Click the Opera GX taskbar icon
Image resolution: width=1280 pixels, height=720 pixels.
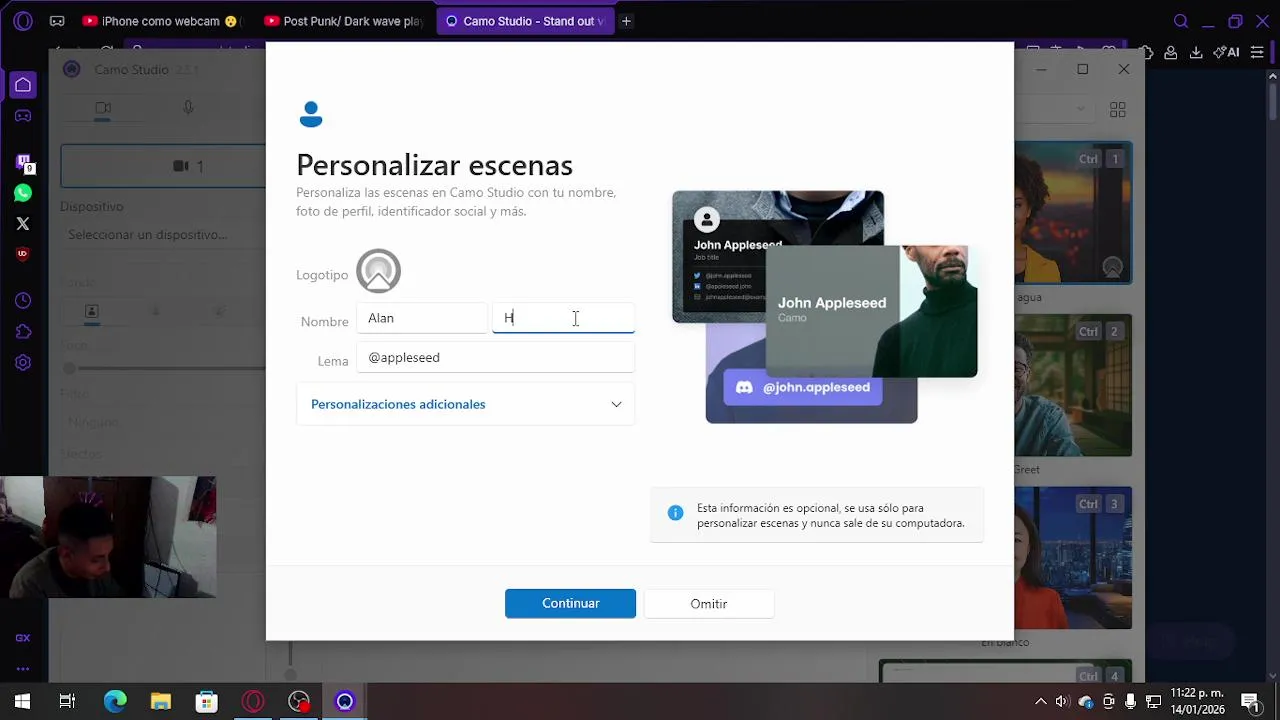(253, 702)
